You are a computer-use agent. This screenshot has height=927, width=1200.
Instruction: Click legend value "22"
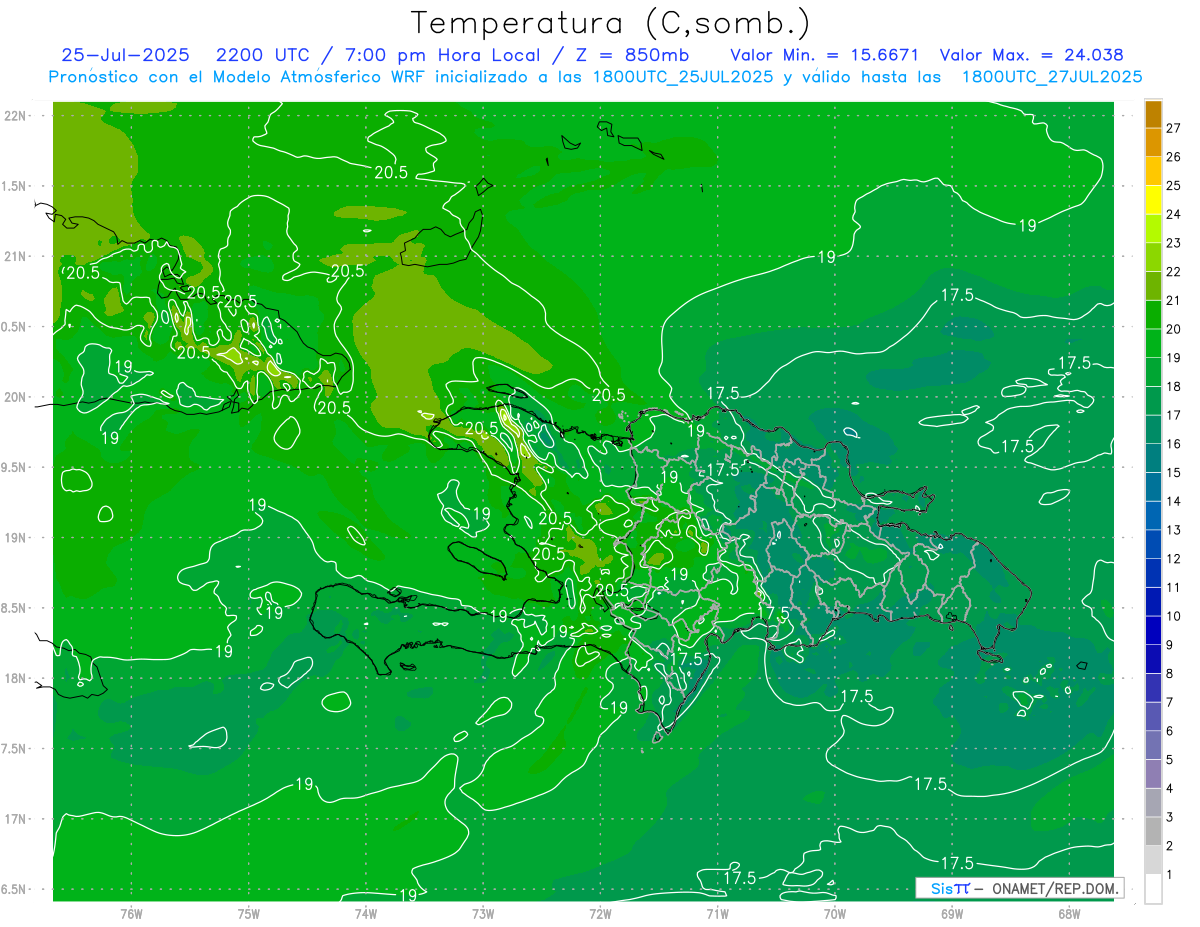coord(1173,272)
